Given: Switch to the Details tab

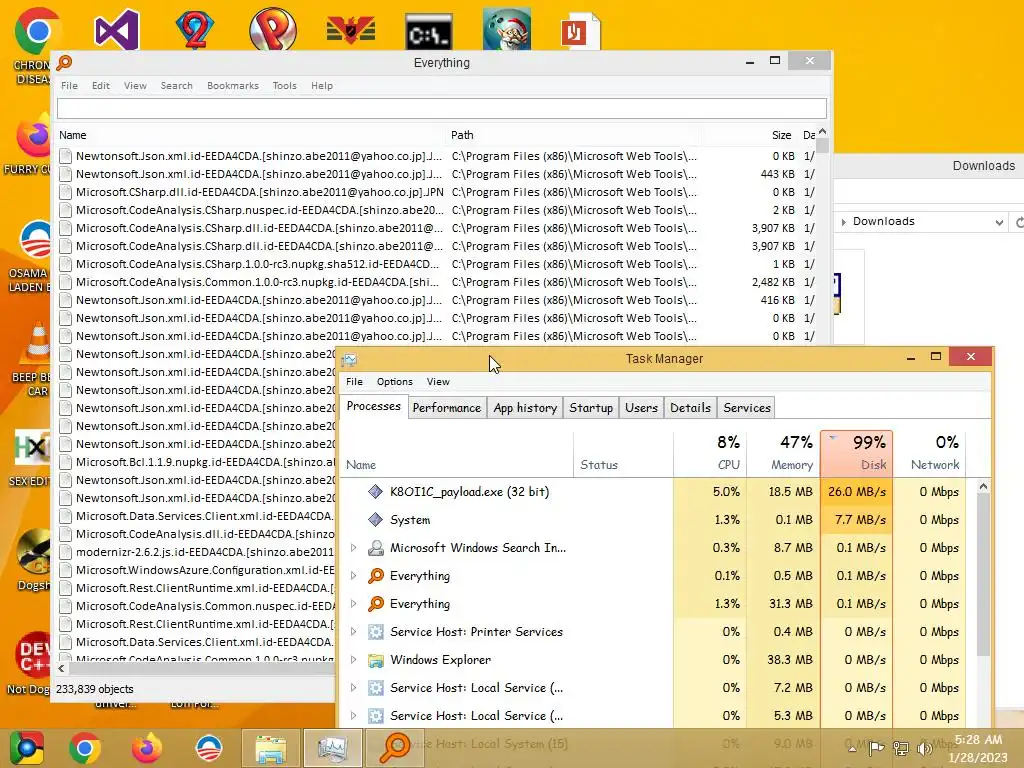Looking at the screenshot, I should click(690, 408).
